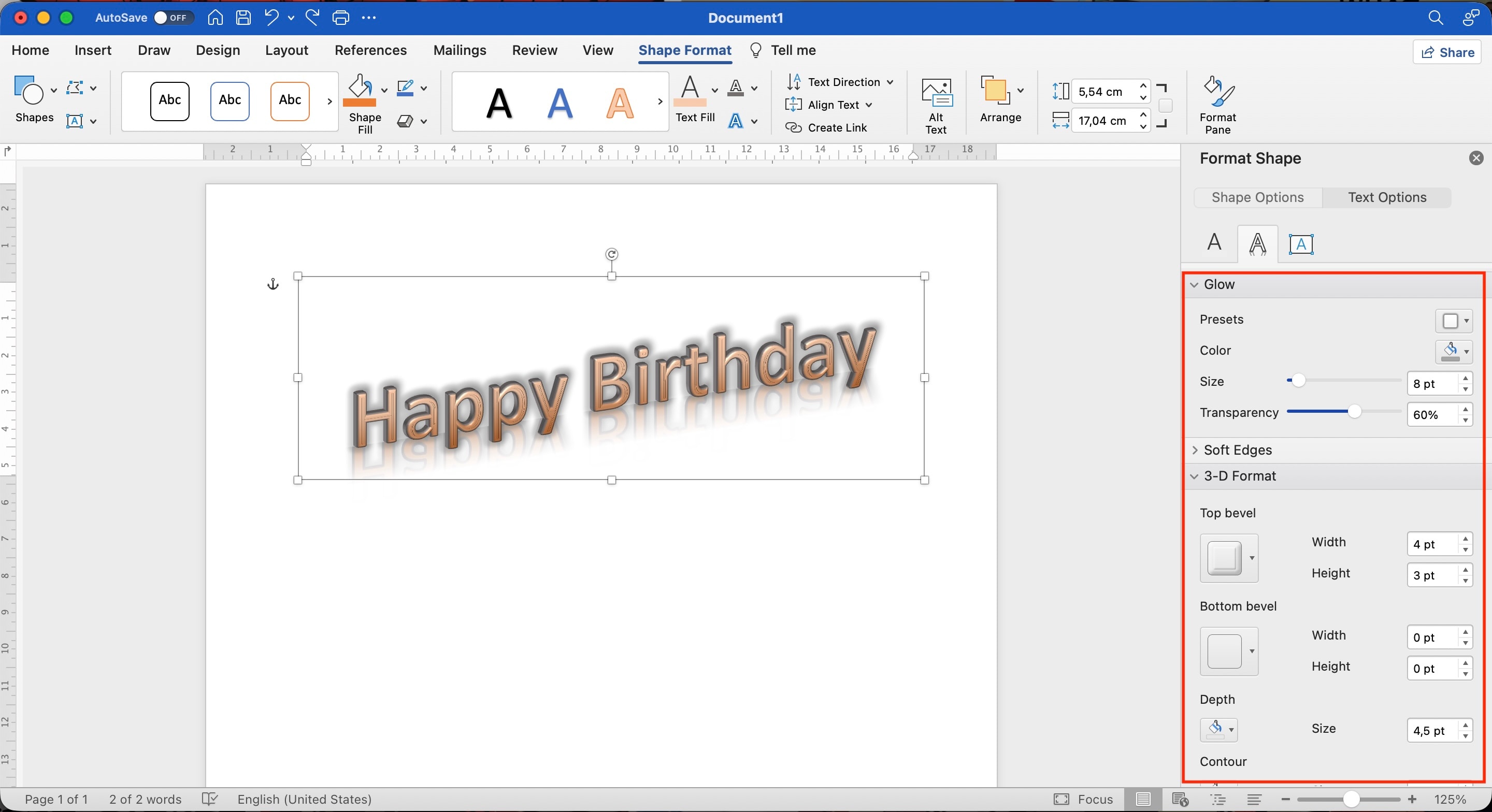
Task: Open the Bottom bevel style dropdown
Action: pos(1229,651)
